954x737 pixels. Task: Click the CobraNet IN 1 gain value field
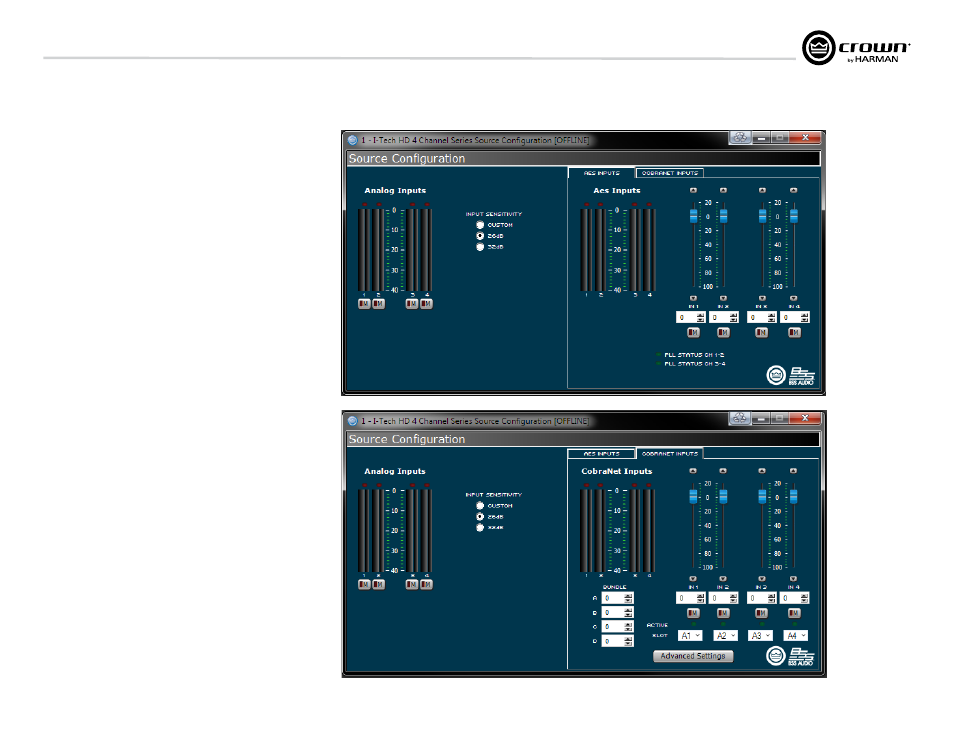[x=686, y=598]
